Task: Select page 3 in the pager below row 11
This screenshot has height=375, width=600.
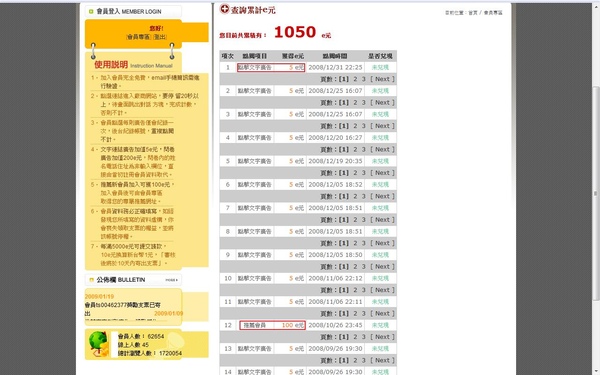Action: coord(364,313)
